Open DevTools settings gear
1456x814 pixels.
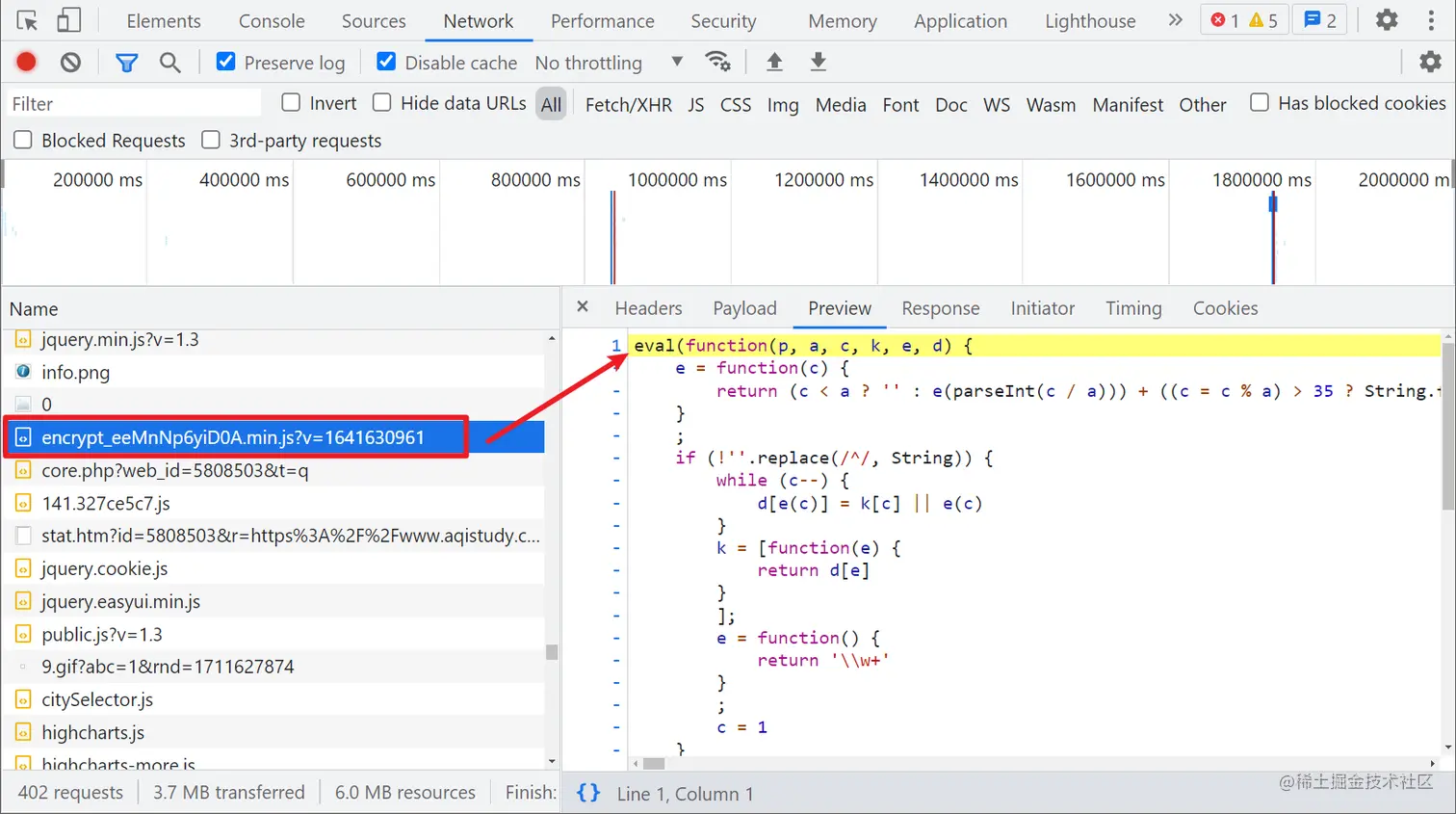point(1387,19)
